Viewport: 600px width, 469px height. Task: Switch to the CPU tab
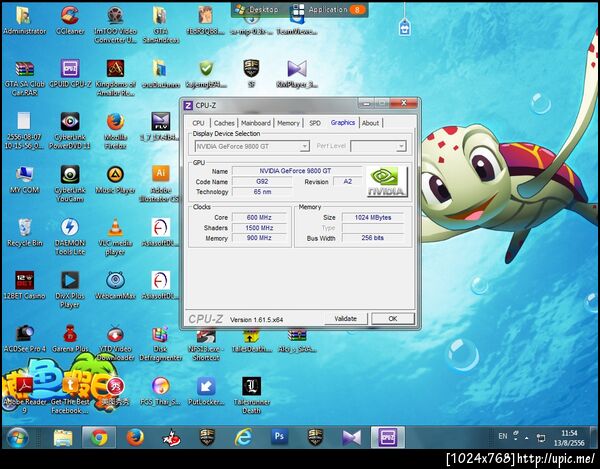[x=198, y=123]
